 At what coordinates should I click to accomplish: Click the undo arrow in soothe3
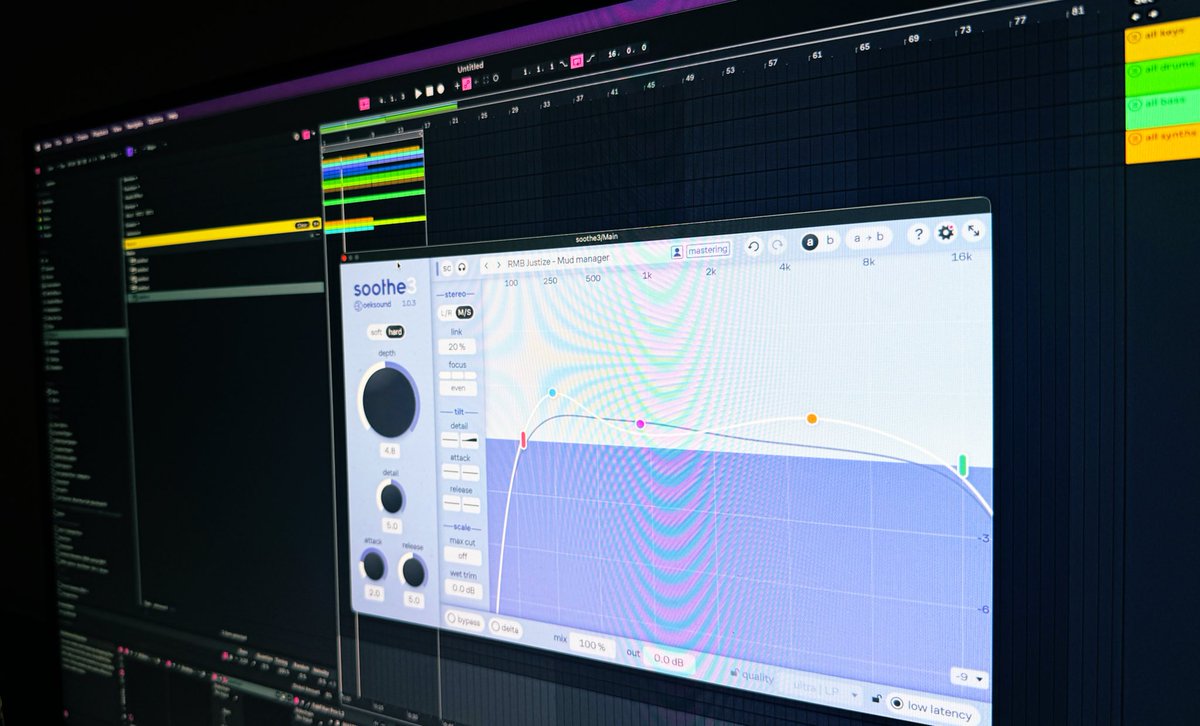754,246
